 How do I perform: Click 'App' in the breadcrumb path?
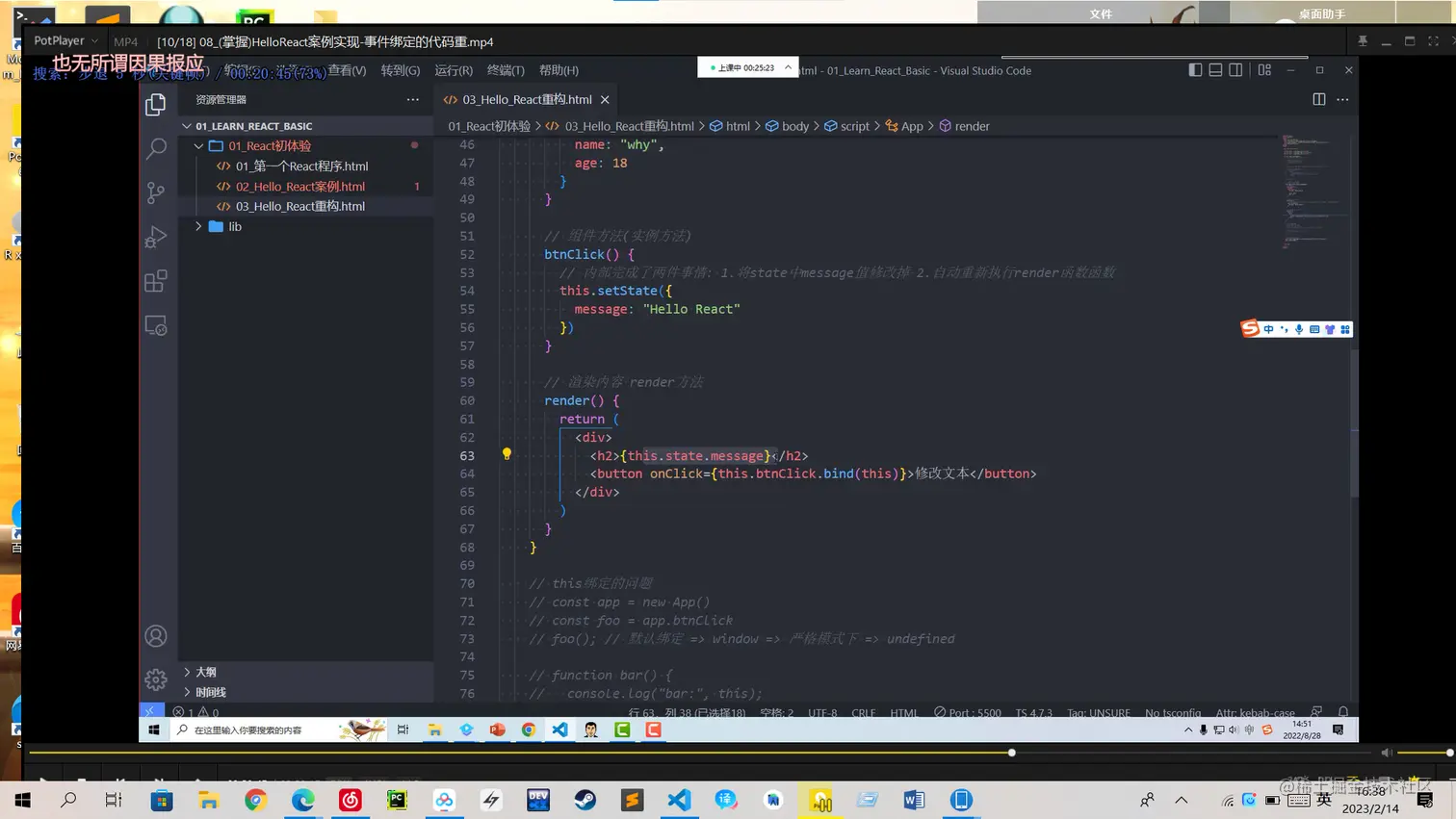(912, 126)
